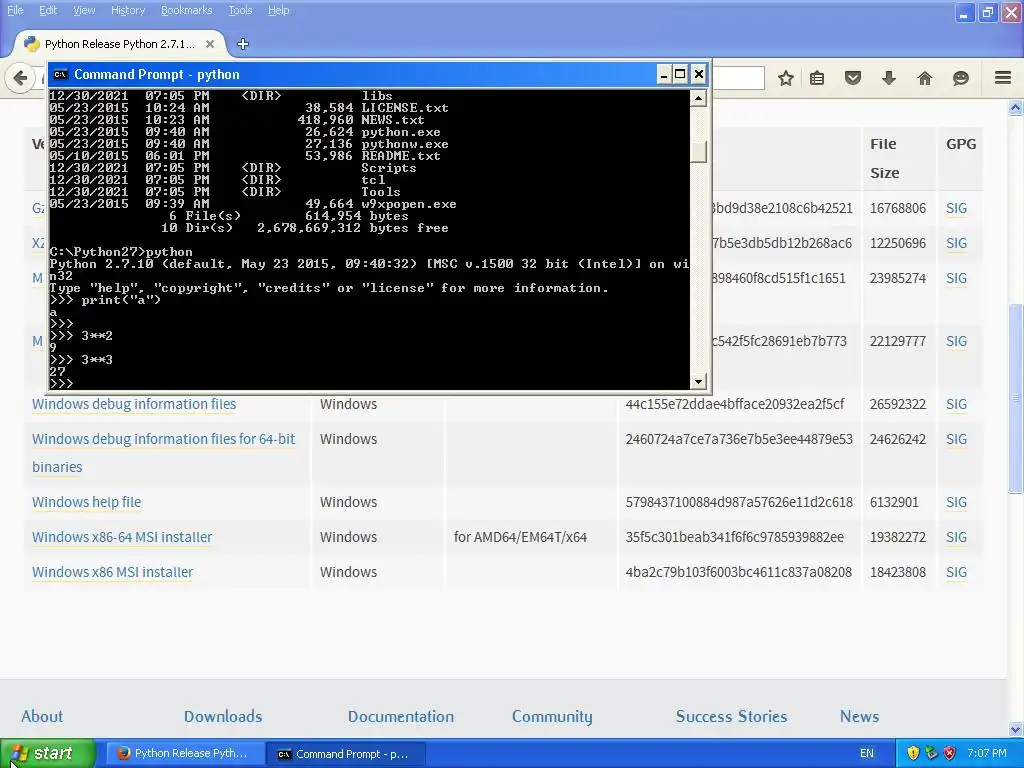This screenshot has width=1024, height=768.
Task: Open Firefox File menu
Action: tap(15, 10)
